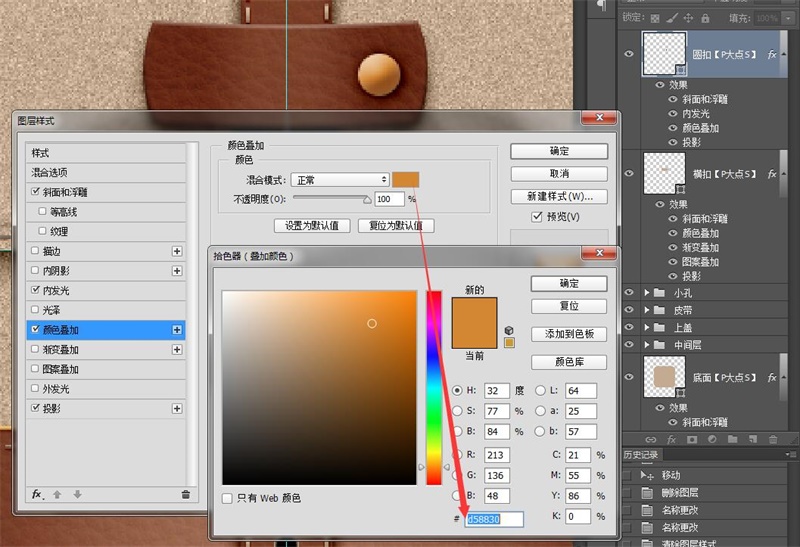Select the 颜色叠加 entry in the styles list
This screenshot has height=547, width=800.
(106, 330)
